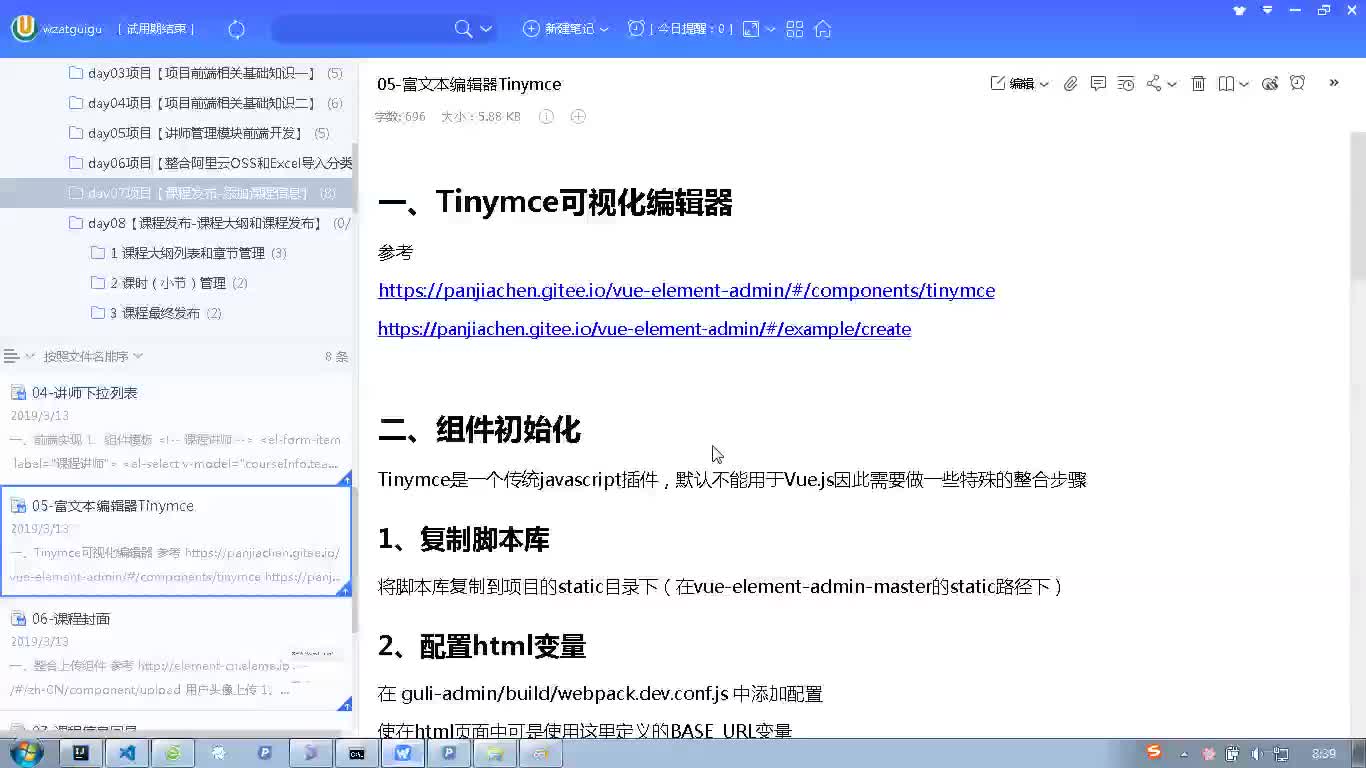Click the note reminder alarm icon
Screen dimensions: 1366x768
pyautogui.click(x=1298, y=83)
